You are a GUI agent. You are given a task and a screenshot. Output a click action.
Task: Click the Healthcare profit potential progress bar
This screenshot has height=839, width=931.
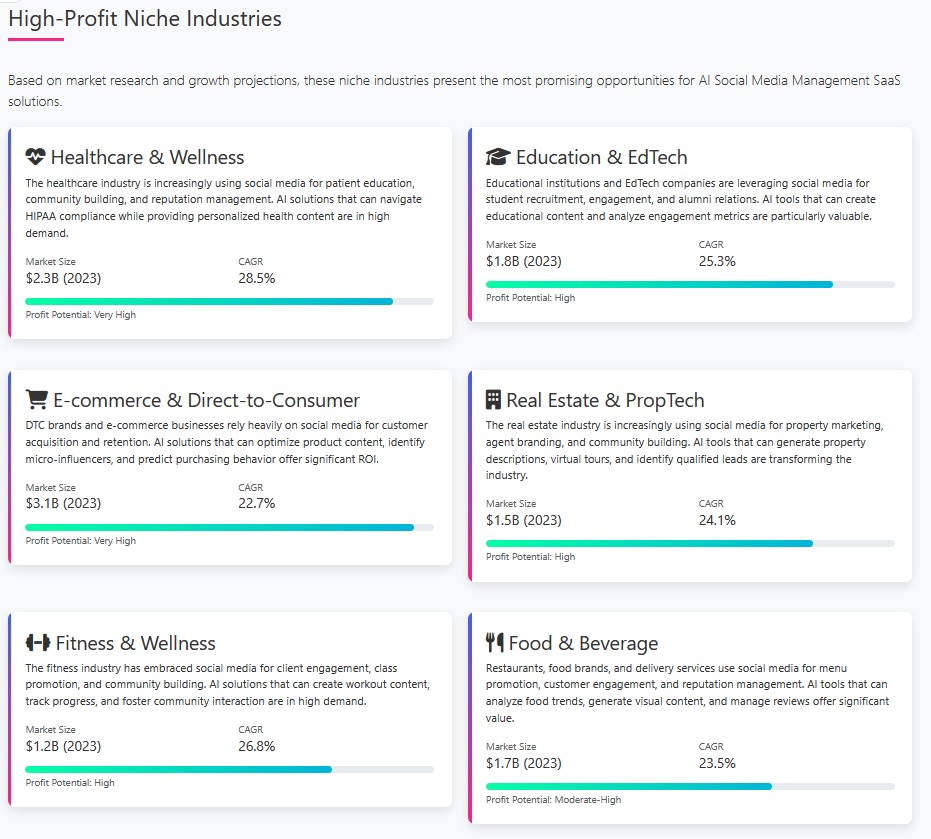229,301
